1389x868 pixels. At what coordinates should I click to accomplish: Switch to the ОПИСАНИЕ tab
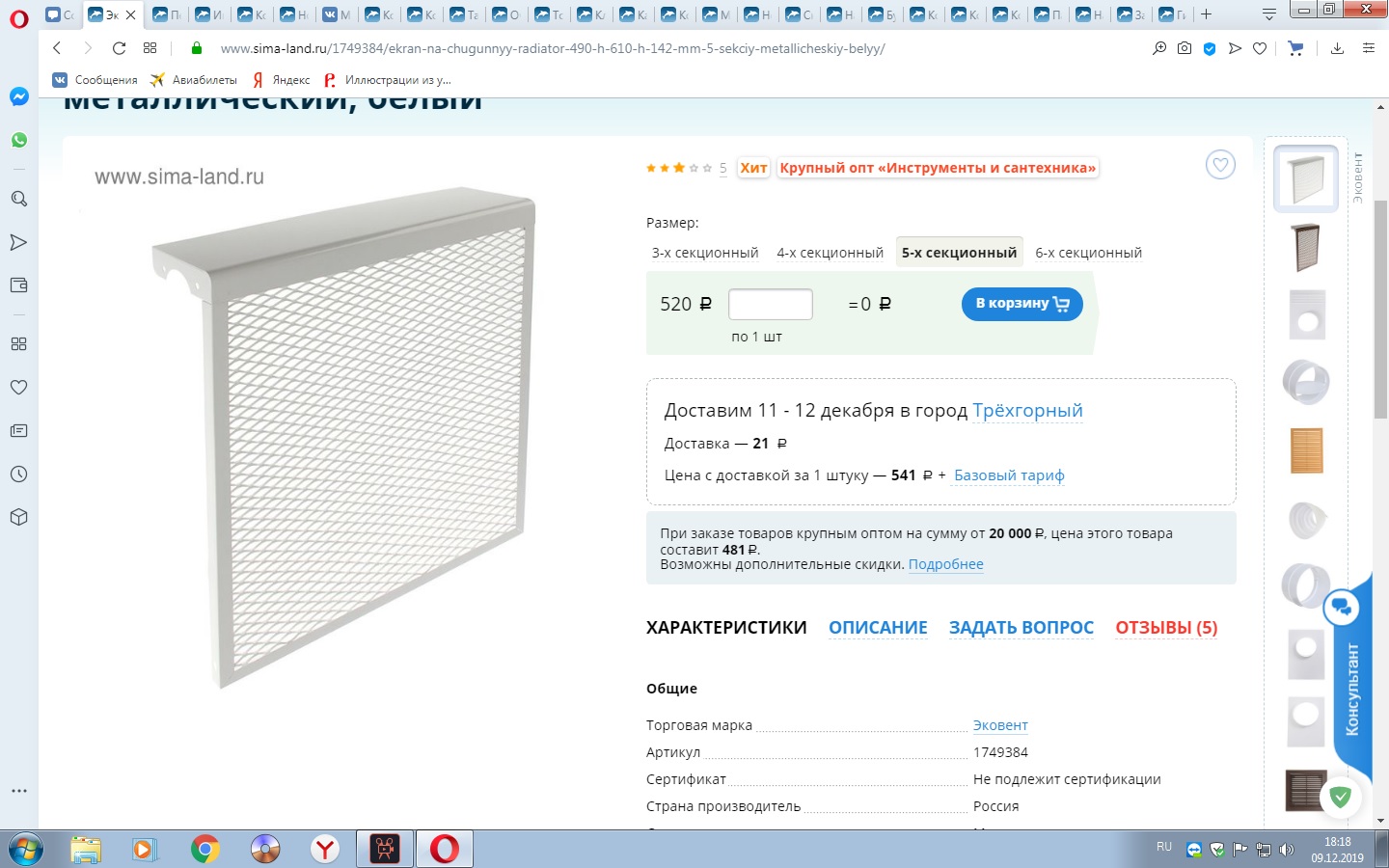click(878, 628)
